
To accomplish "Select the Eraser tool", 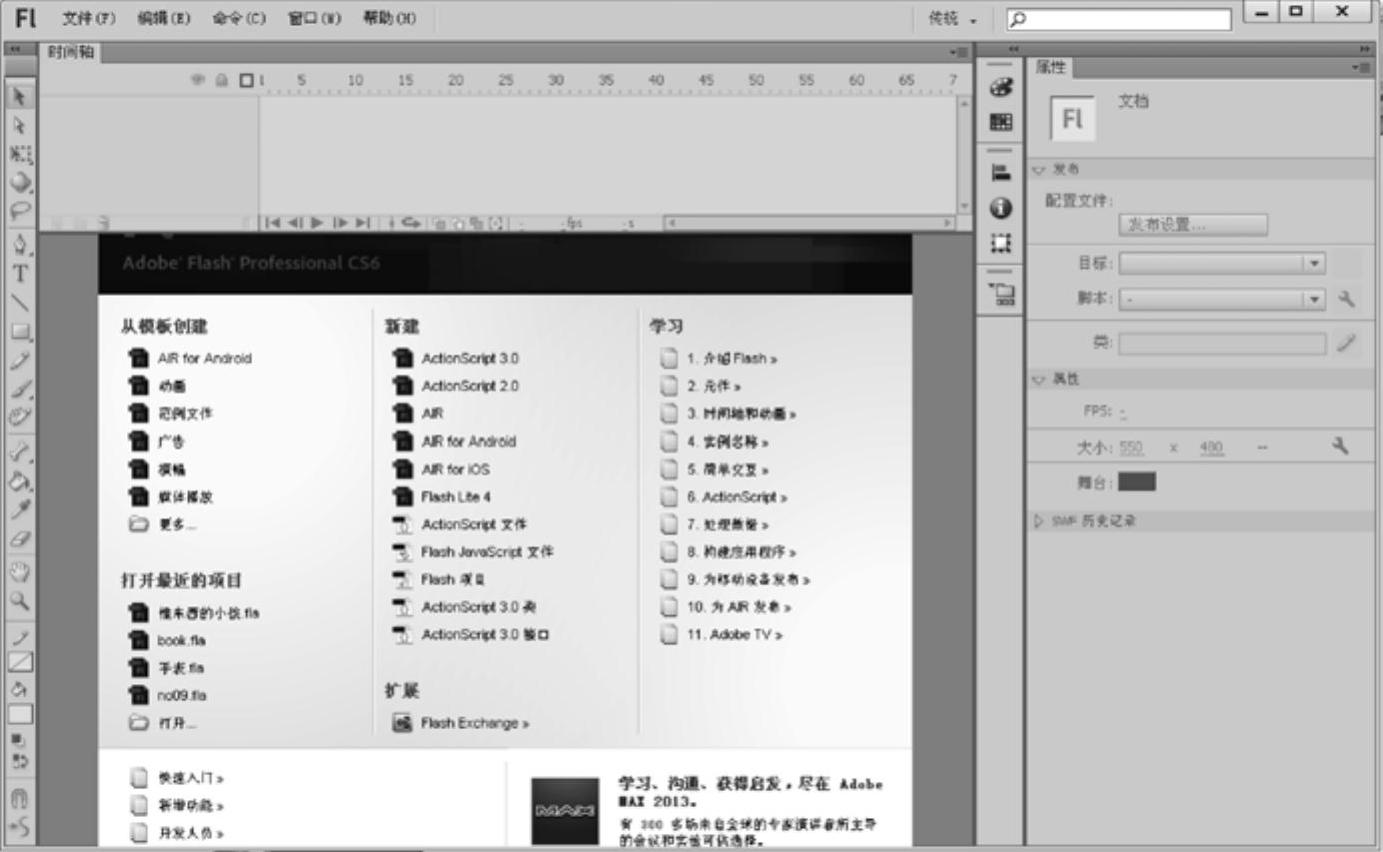I will 19,538.
